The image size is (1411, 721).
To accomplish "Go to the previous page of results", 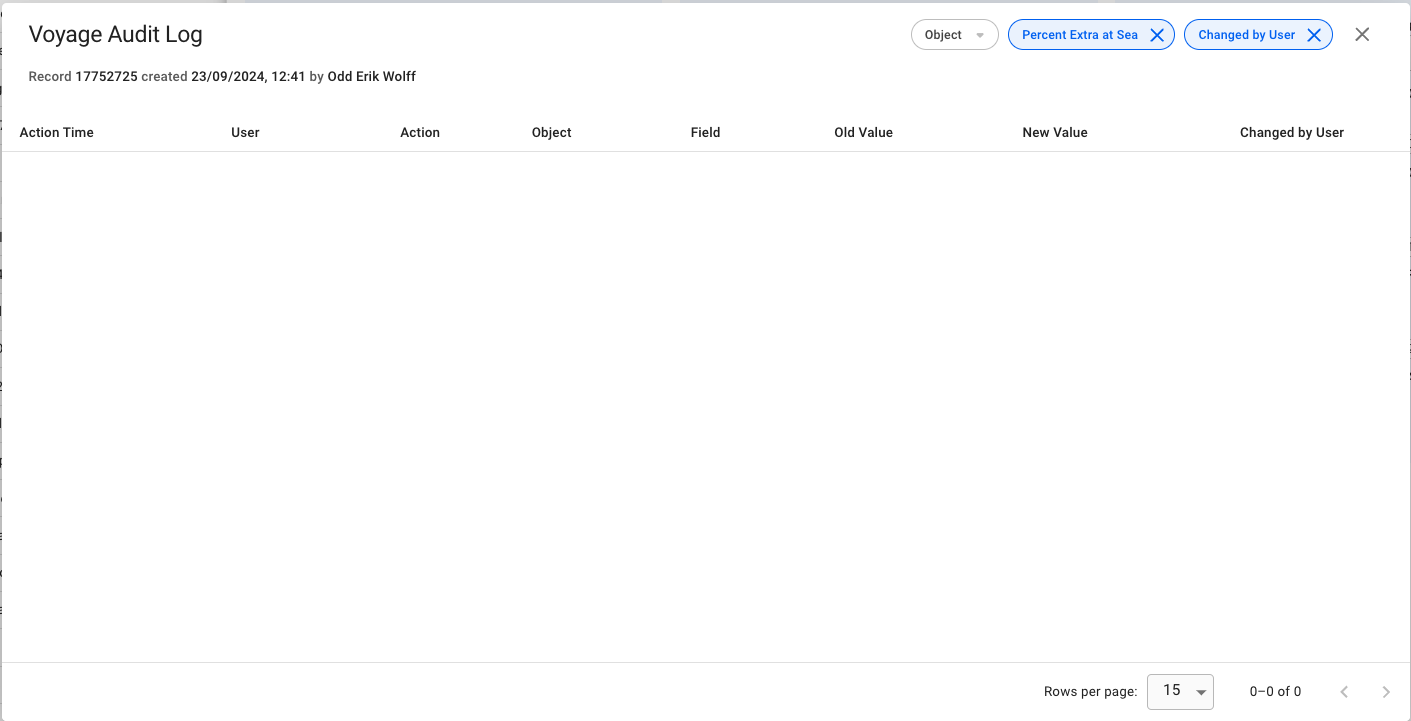I will point(1344,692).
